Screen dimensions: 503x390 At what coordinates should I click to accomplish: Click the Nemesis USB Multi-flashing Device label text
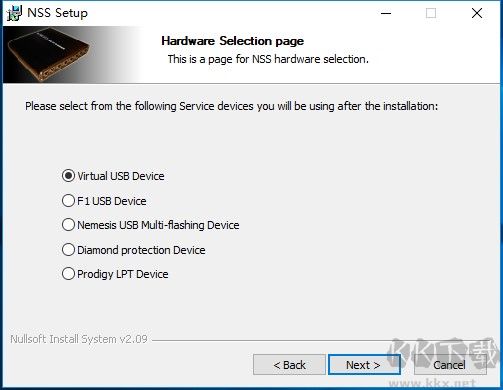coord(158,225)
